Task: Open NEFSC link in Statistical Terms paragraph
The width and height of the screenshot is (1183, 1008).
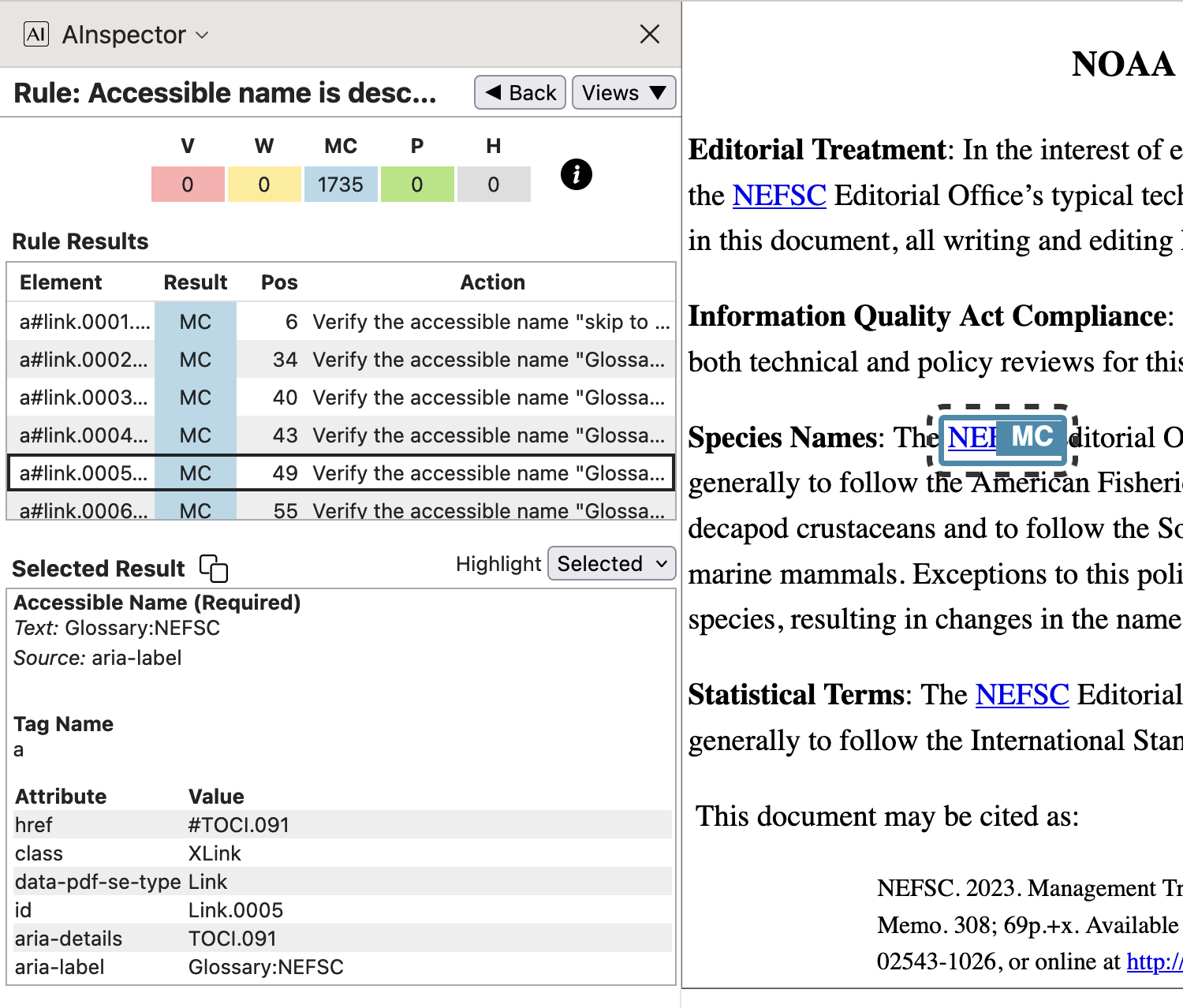Action: (1021, 695)
